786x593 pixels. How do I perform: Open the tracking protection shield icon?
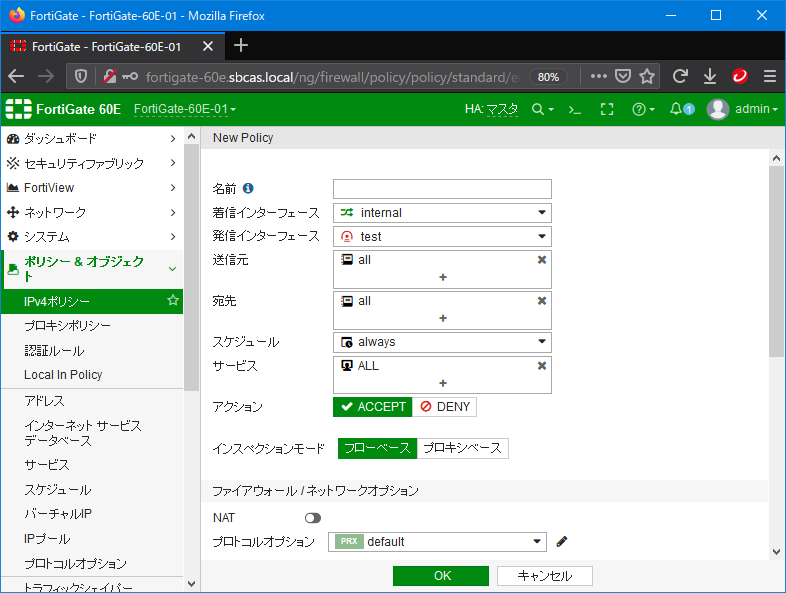pyautogui.click(x=81, y=77)
